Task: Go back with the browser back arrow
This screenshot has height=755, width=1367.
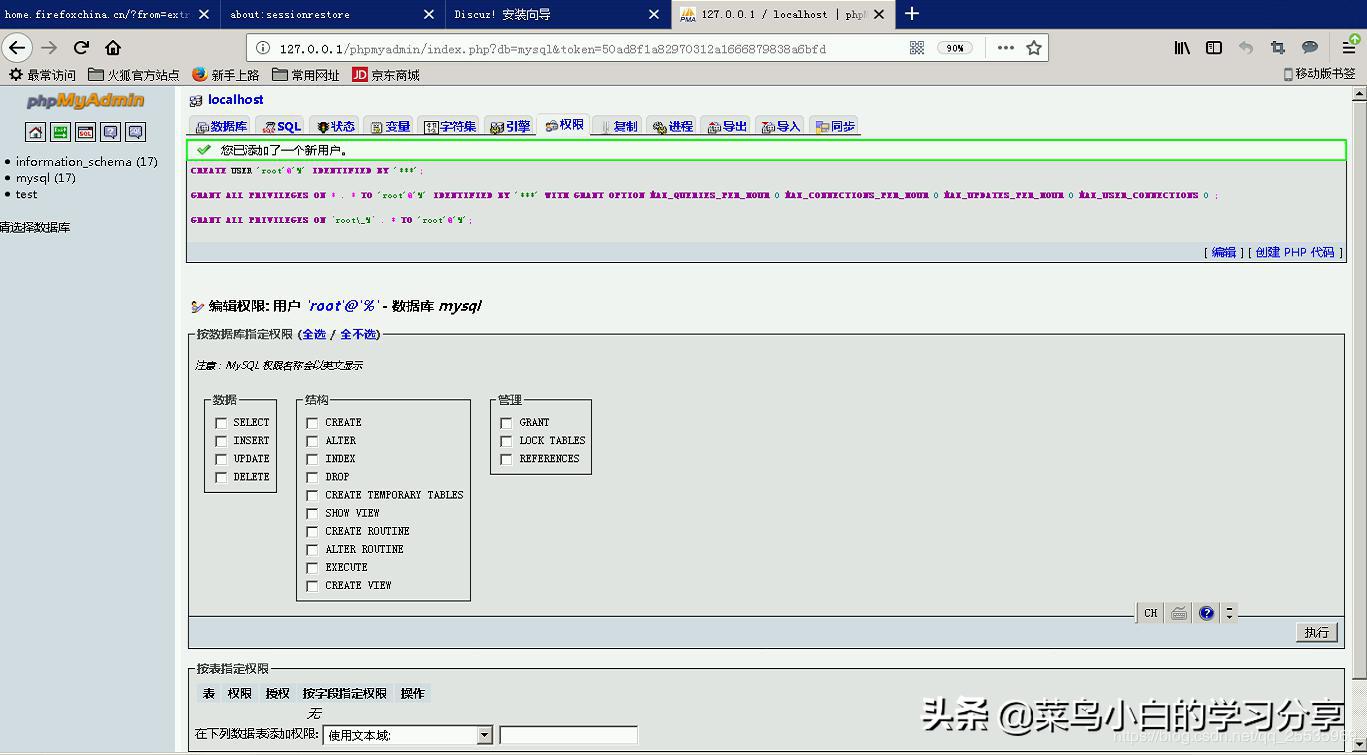Action: pos(17,47)
